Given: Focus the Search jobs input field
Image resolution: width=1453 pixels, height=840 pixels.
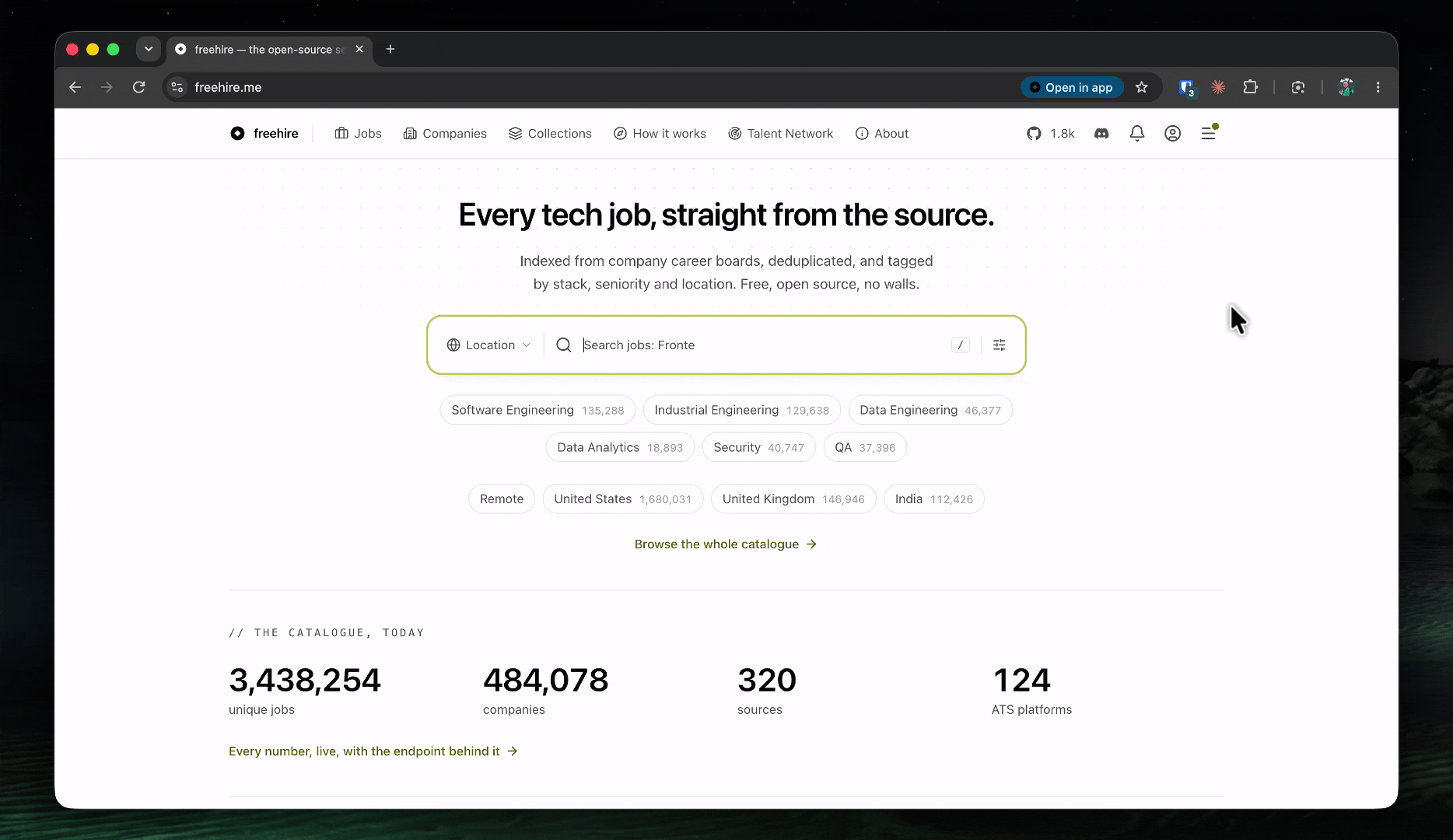Looking at the screenshot, I should tap(762, 345).
